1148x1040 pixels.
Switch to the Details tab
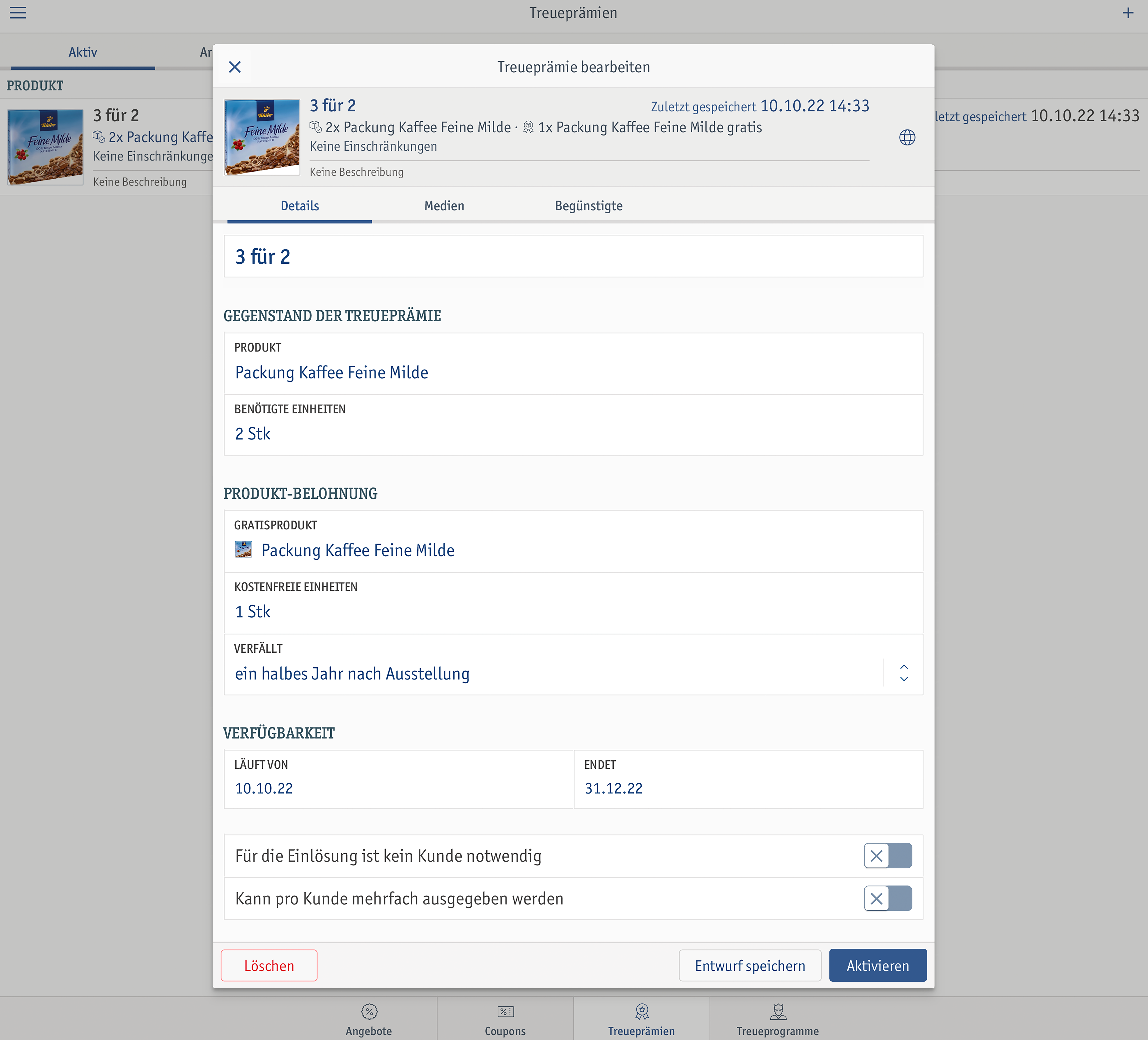click(300, 206)
